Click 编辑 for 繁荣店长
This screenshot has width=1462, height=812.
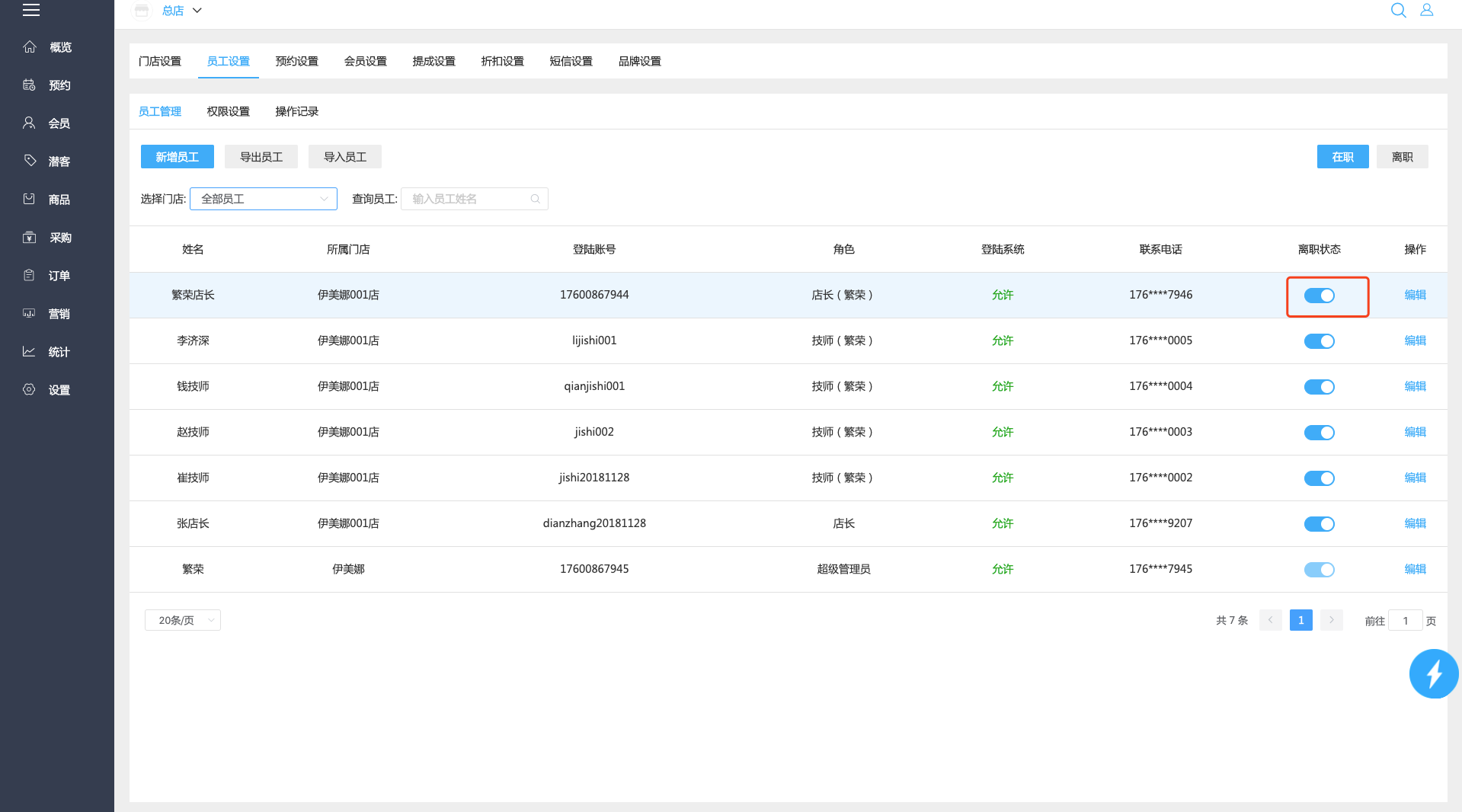coord(1416,295)
